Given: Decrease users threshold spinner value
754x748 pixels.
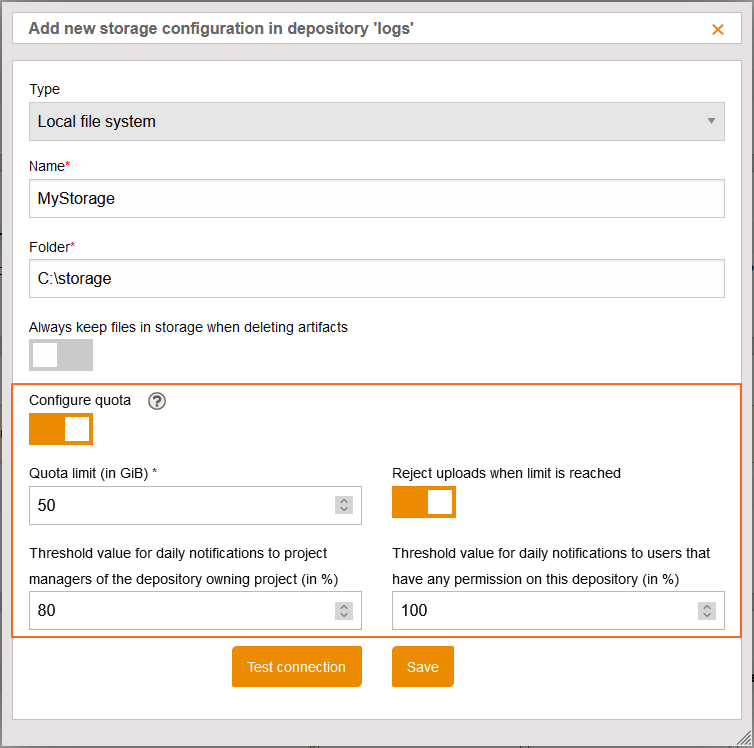Looking at the screenshot, I should (x=707, y=615).
